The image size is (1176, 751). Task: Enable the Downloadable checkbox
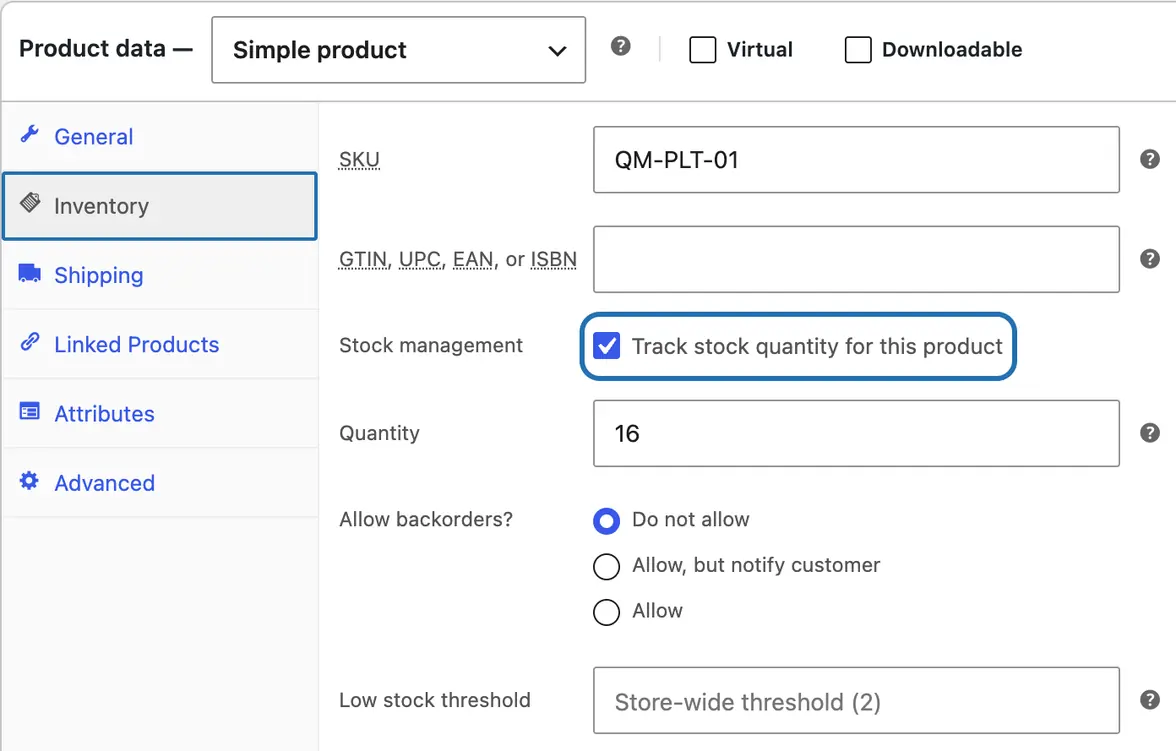pos(858,50)
